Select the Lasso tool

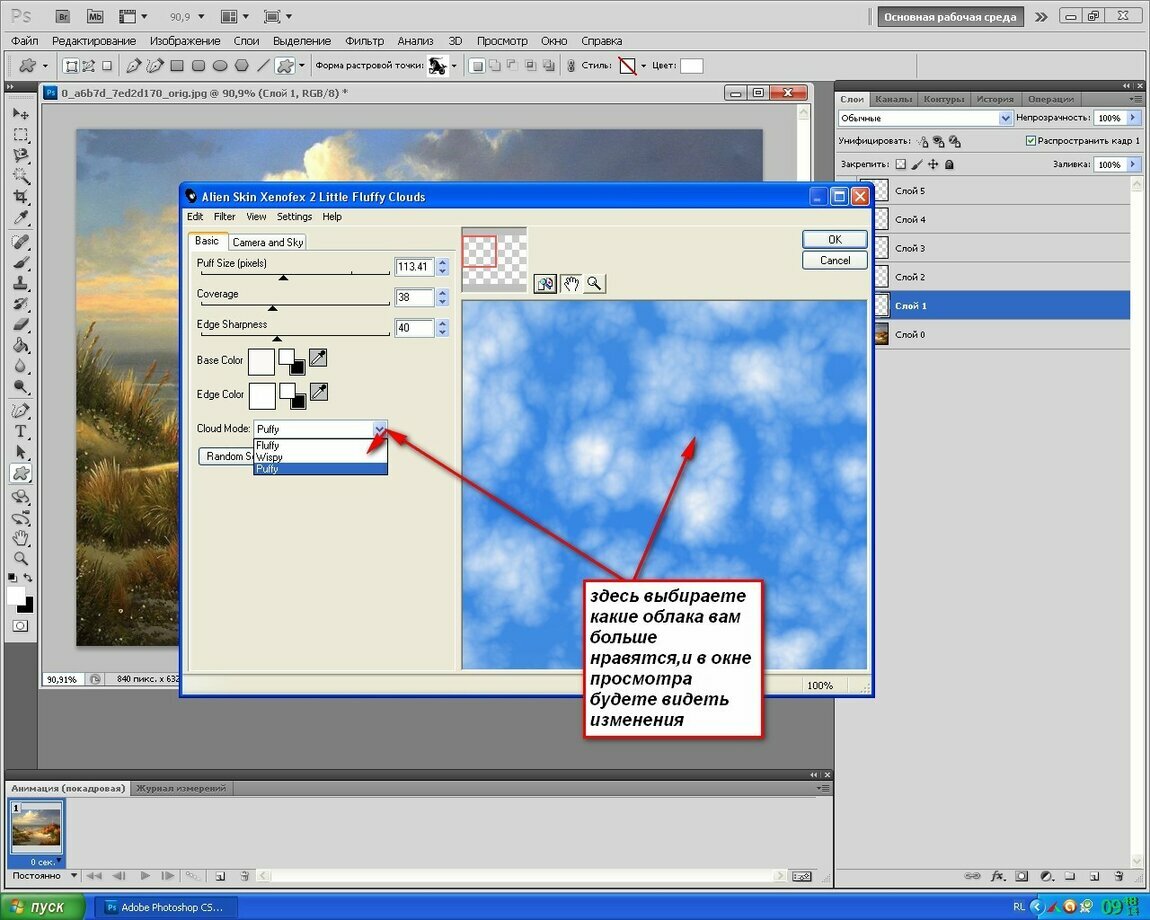(x=21, y=156)
